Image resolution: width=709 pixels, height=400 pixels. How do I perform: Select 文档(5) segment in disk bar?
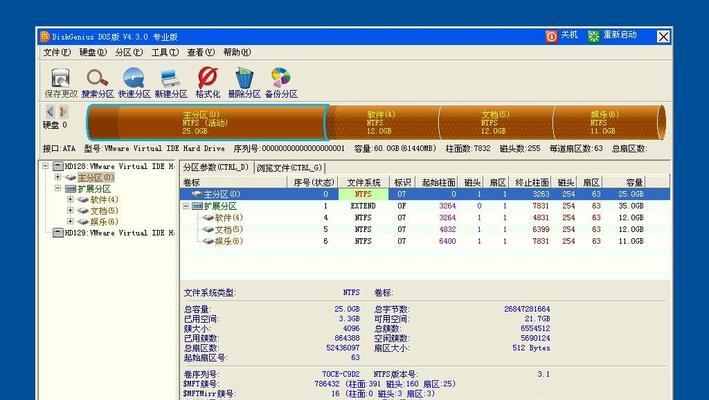tap(496, 122)
